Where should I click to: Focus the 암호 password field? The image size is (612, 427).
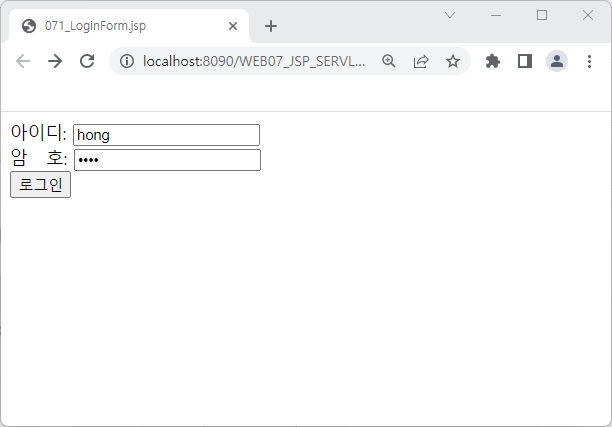coord(167,160)
